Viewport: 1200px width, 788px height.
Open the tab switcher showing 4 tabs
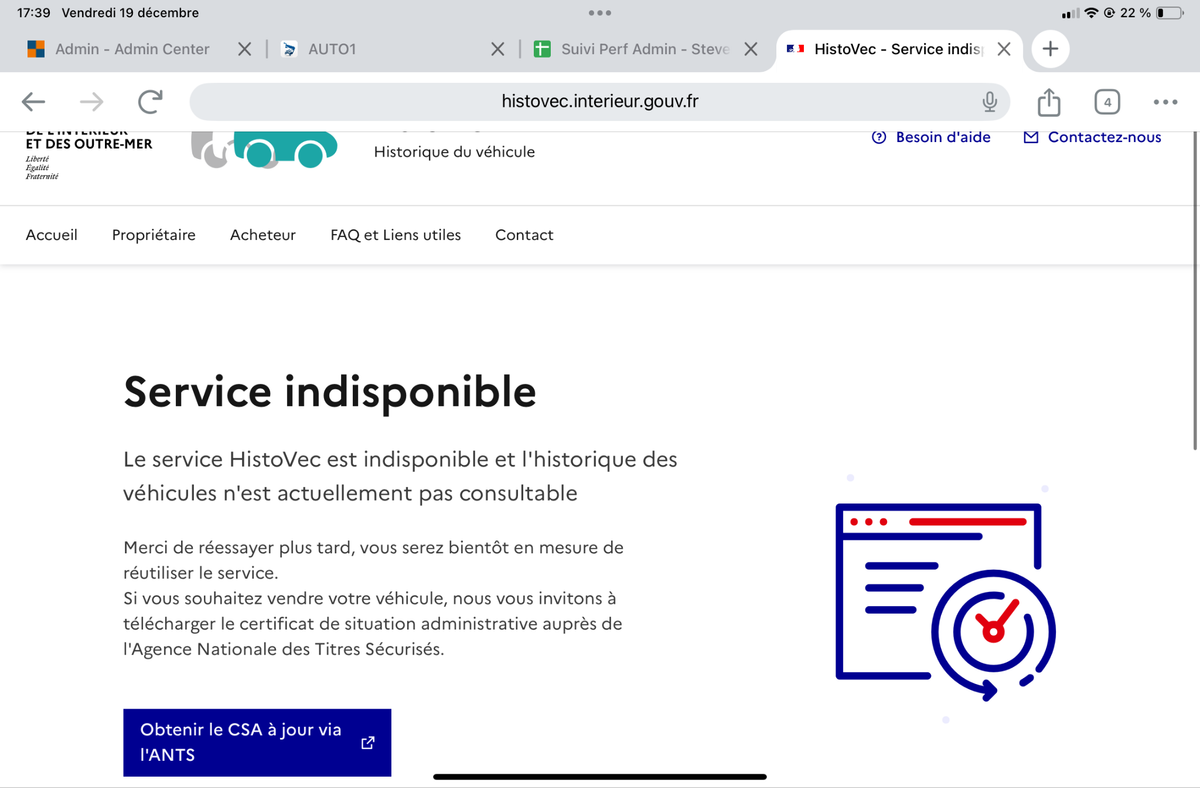click(1107, 101)
